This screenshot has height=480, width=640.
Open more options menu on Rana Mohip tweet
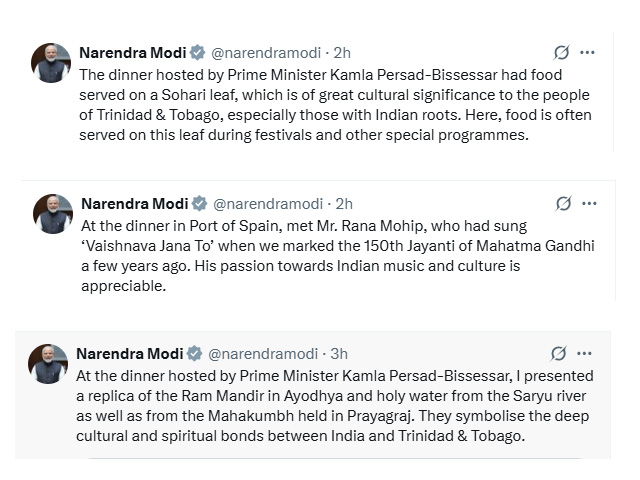(x=589, y=204)
